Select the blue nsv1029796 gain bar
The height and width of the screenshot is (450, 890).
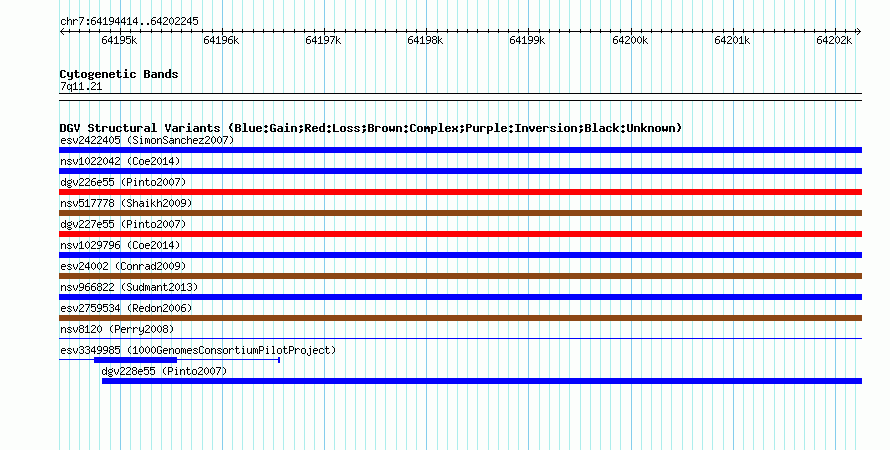[460, 255]
